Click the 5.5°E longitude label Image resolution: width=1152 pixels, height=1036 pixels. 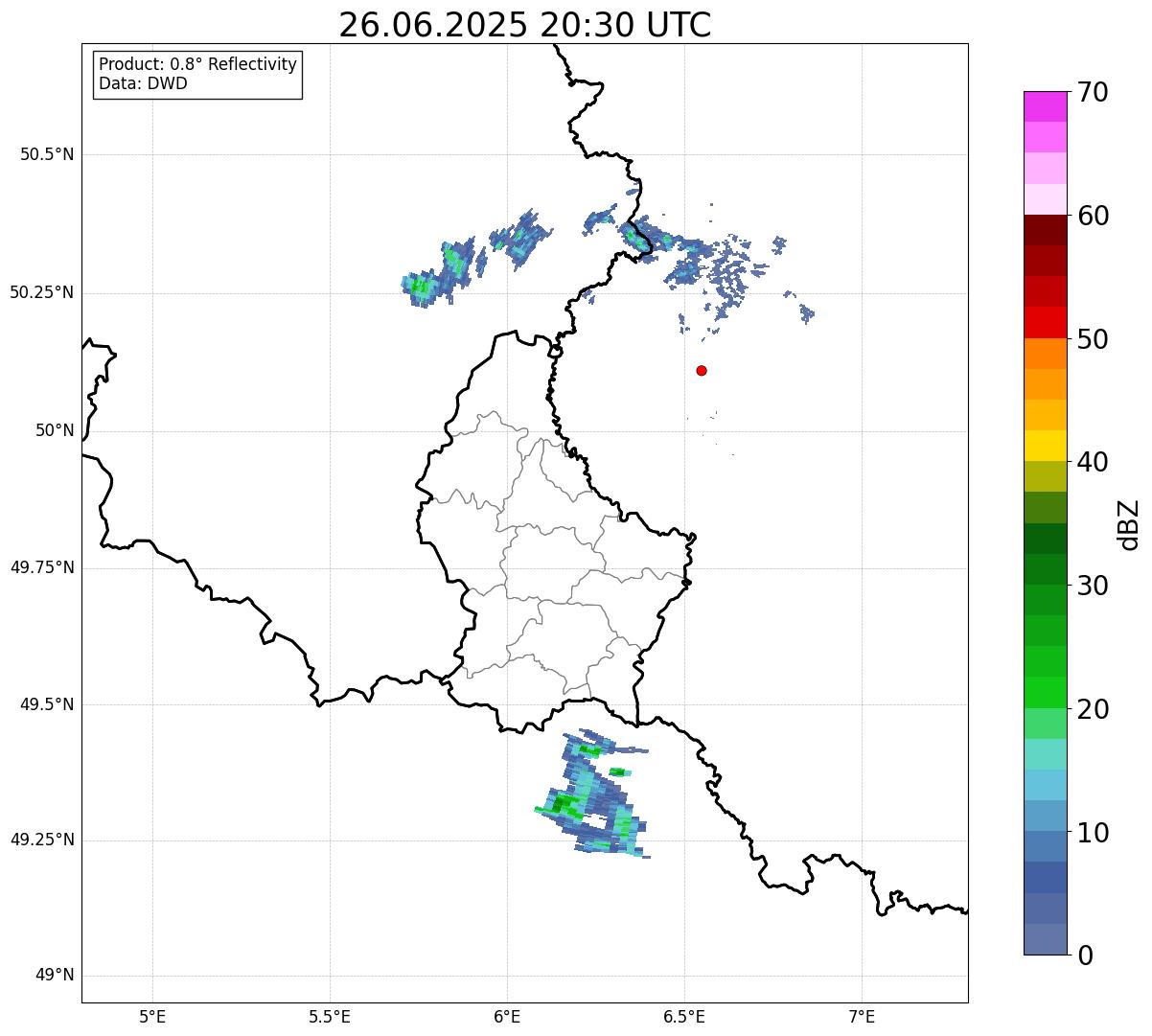pos(330,1018)
